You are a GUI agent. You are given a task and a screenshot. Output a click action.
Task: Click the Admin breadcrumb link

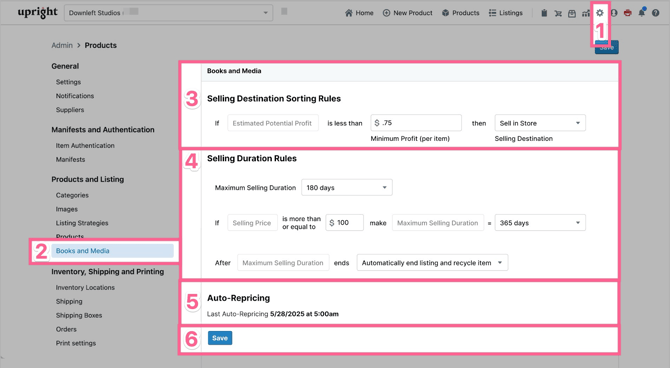point(62,45)
